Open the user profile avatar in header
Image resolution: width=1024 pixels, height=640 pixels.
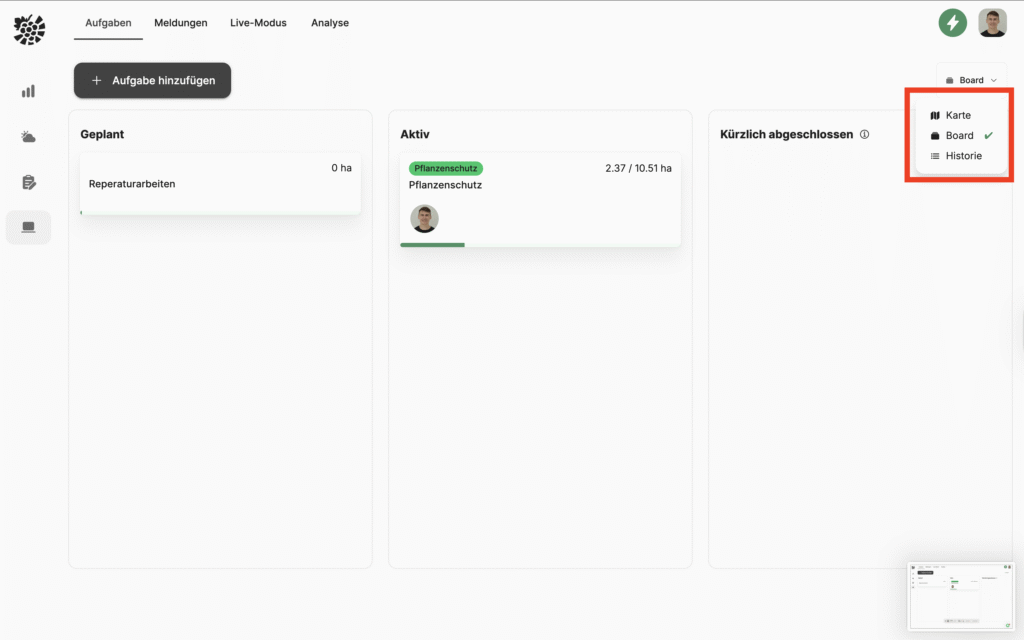[x=992, y=23]
